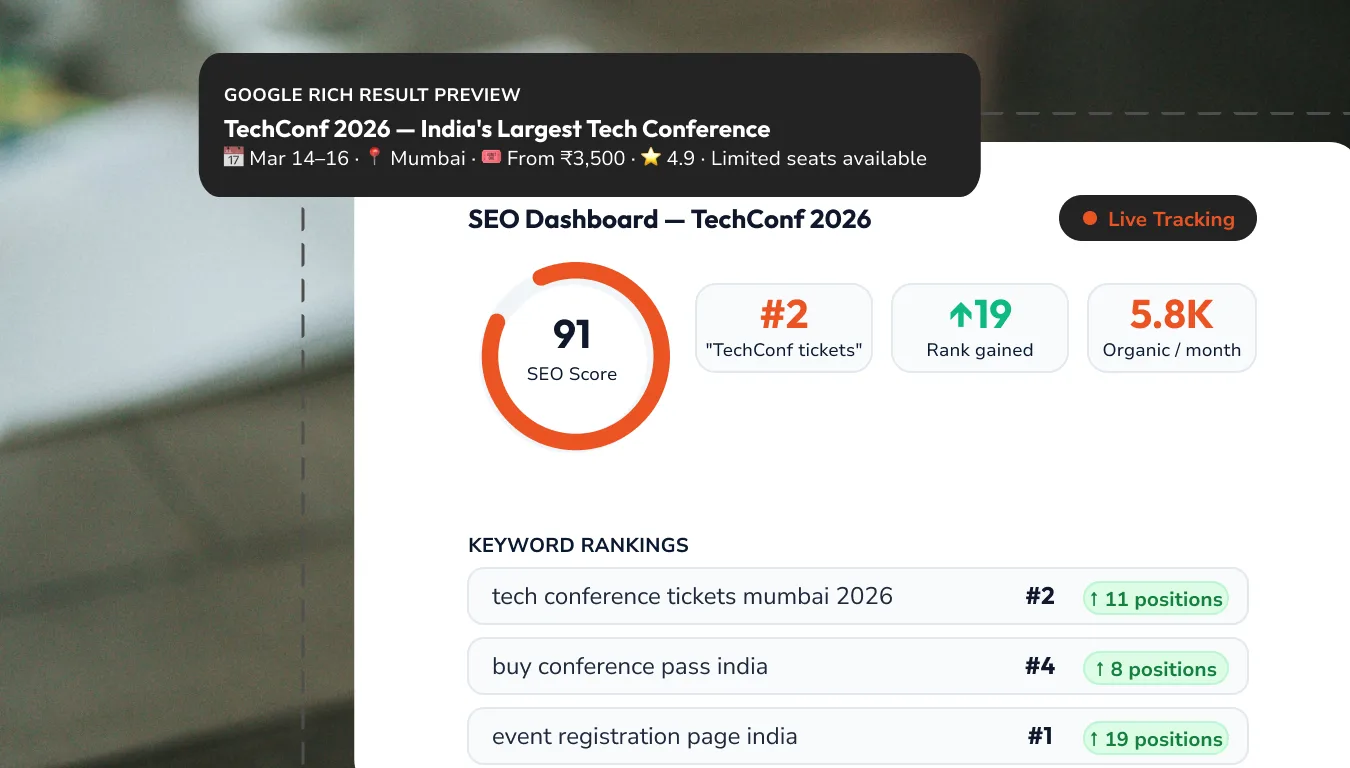Click the 8 positions green badge
Viewport: 1350px width, 768px height.
point(1155,669)
